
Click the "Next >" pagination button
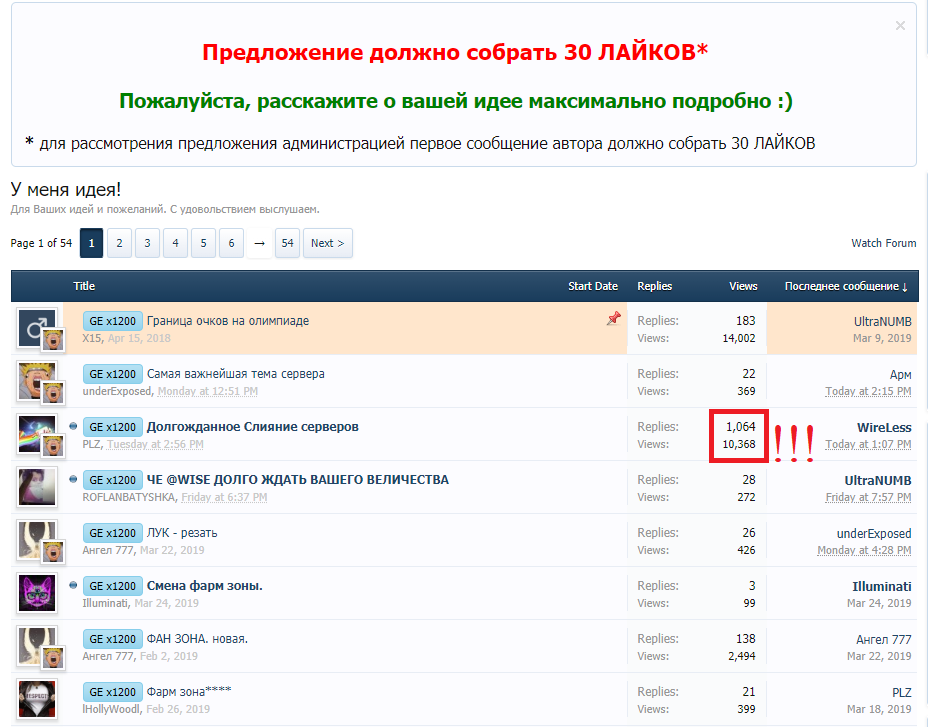click(x=327, y=242)
